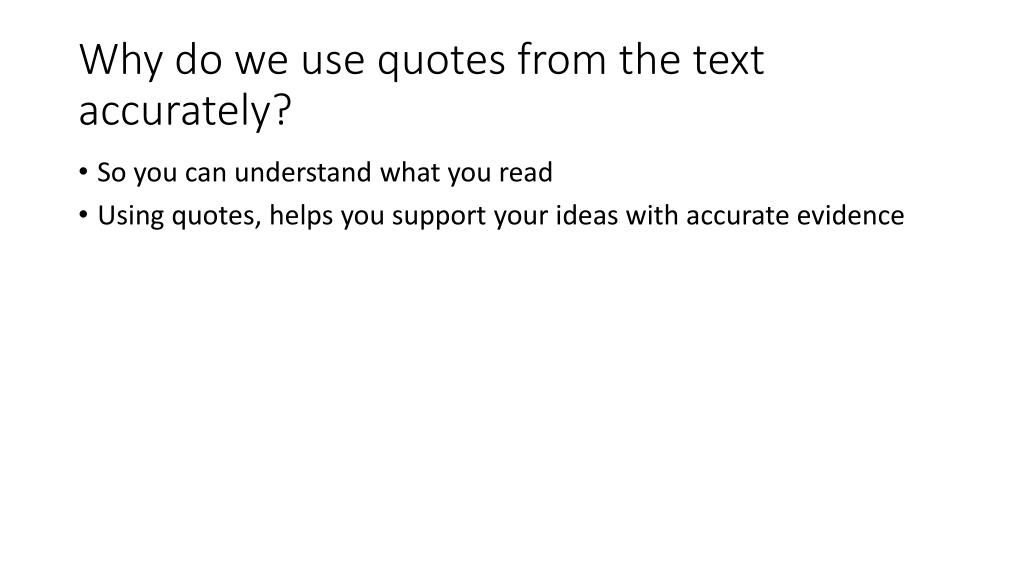The image size is (1024, 576).
Task: Select the word "text" in the title
Action: pyautogui.click(x=728, y=60)
